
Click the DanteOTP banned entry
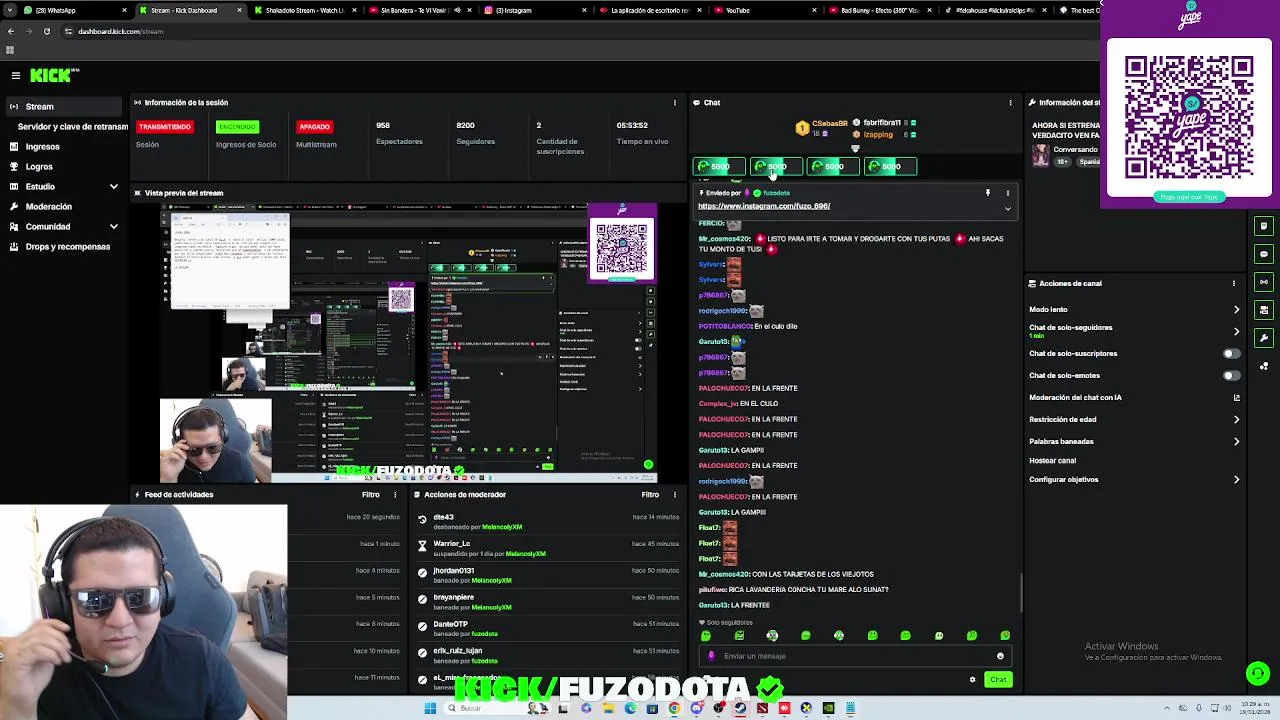[548, 628]
